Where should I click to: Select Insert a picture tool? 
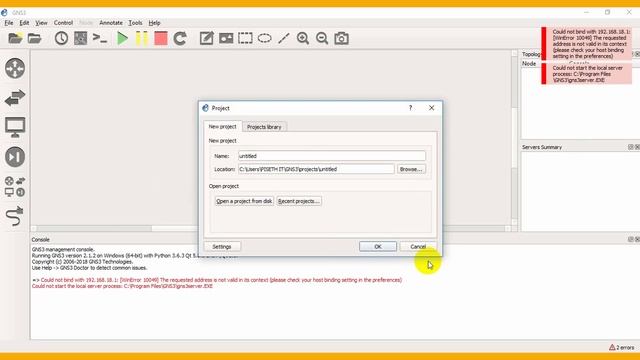226,38
